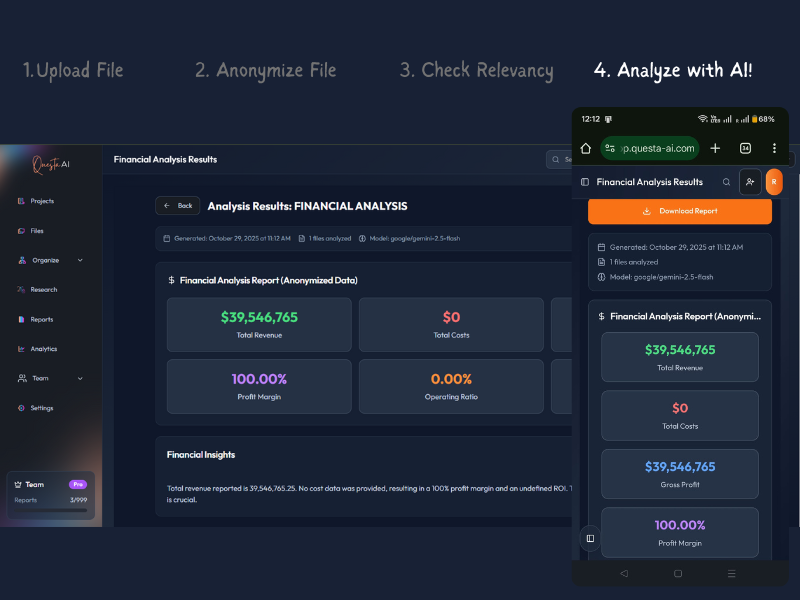Expand the Organize submenu chevron
800x600 pixels.
(80, 260)
